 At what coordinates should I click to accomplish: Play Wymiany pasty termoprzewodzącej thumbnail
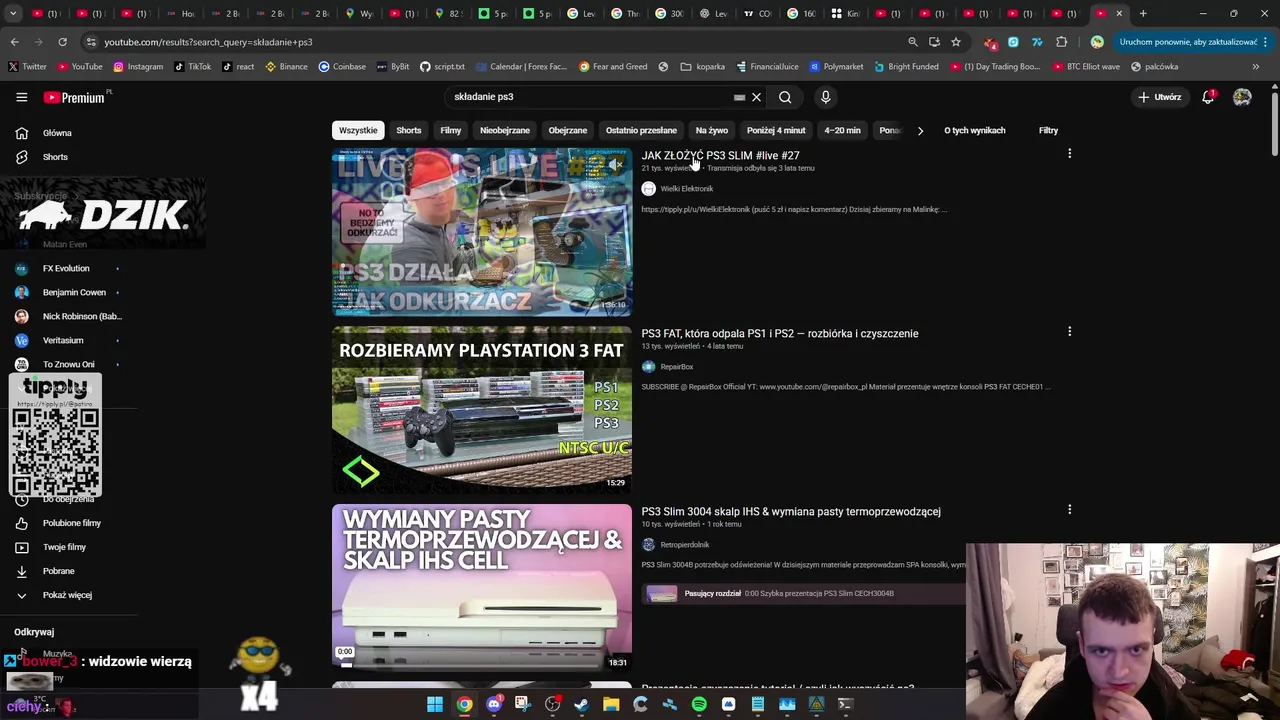482,586
